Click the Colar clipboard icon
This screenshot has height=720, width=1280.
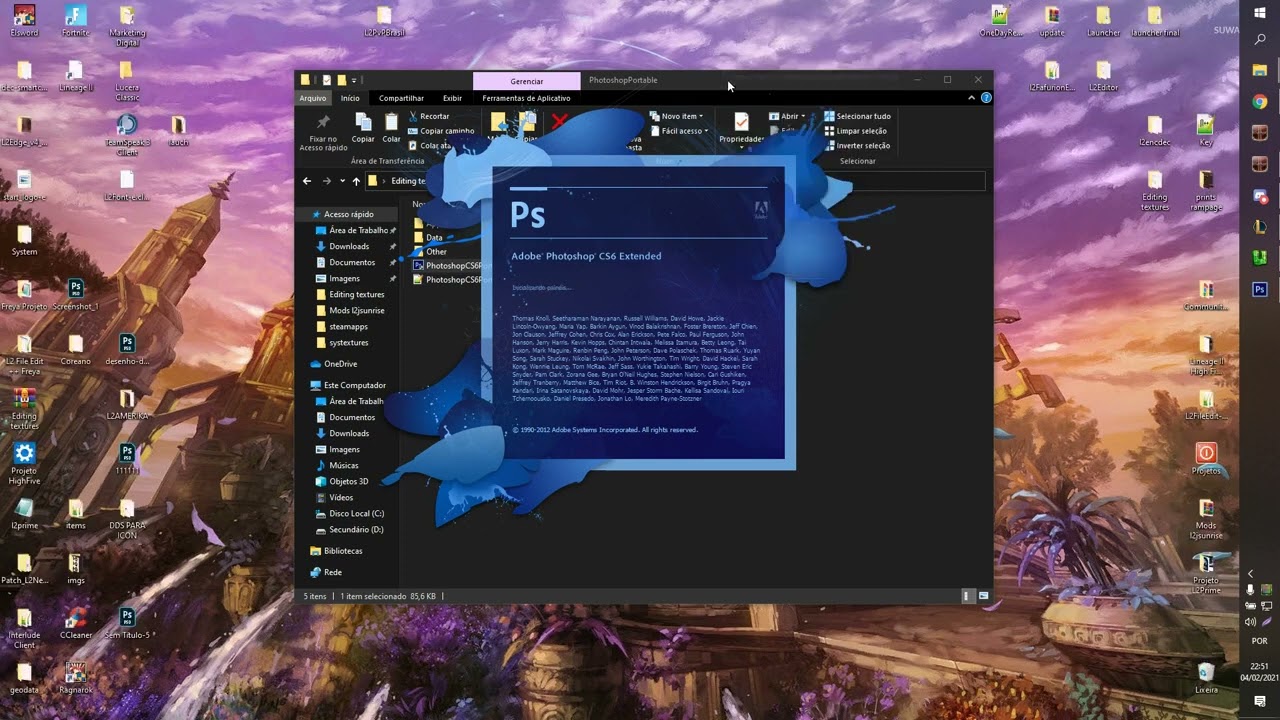click(x=391, y=123)
